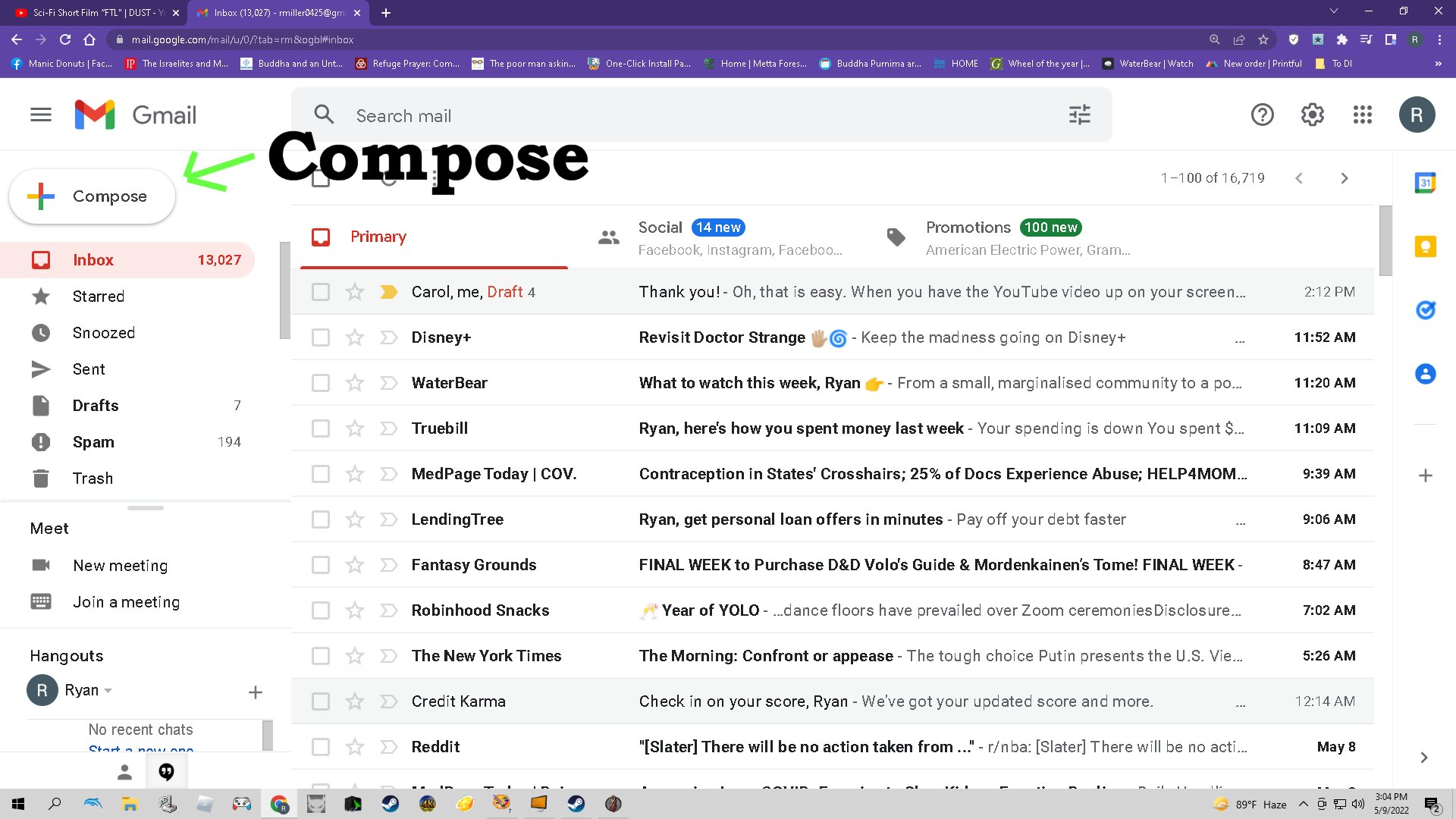Open The New York Times email
1456x819 pixels.
pyautogui.click(x=833, y=656)
